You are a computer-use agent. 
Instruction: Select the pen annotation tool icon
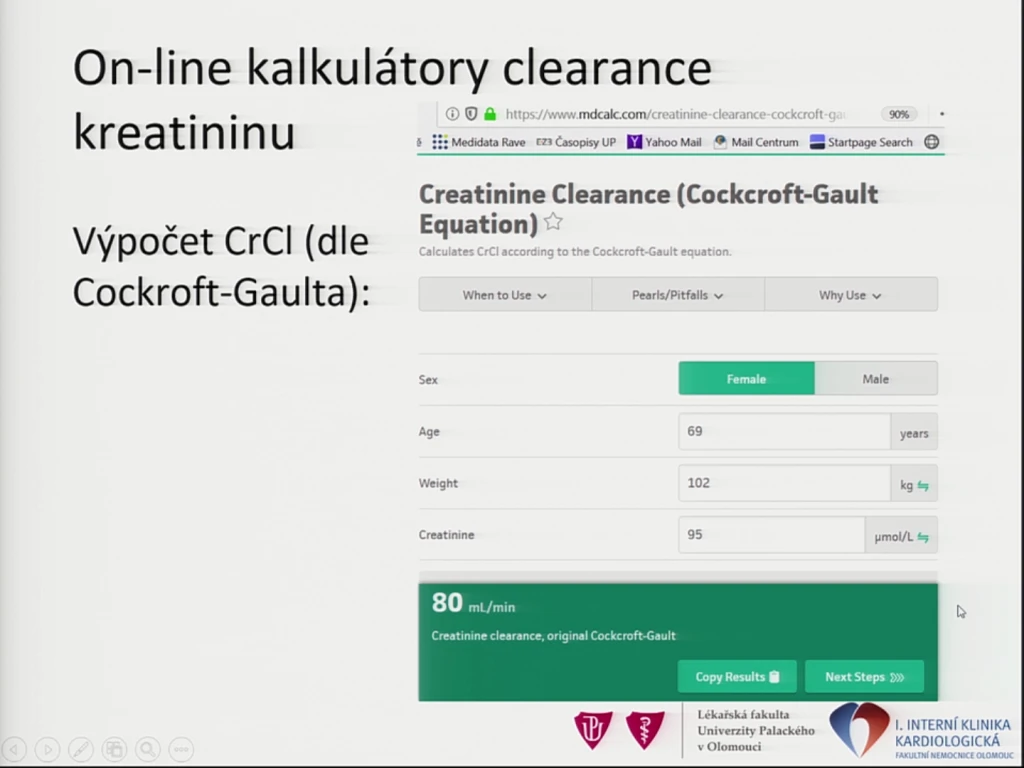(x=81, y=749)
